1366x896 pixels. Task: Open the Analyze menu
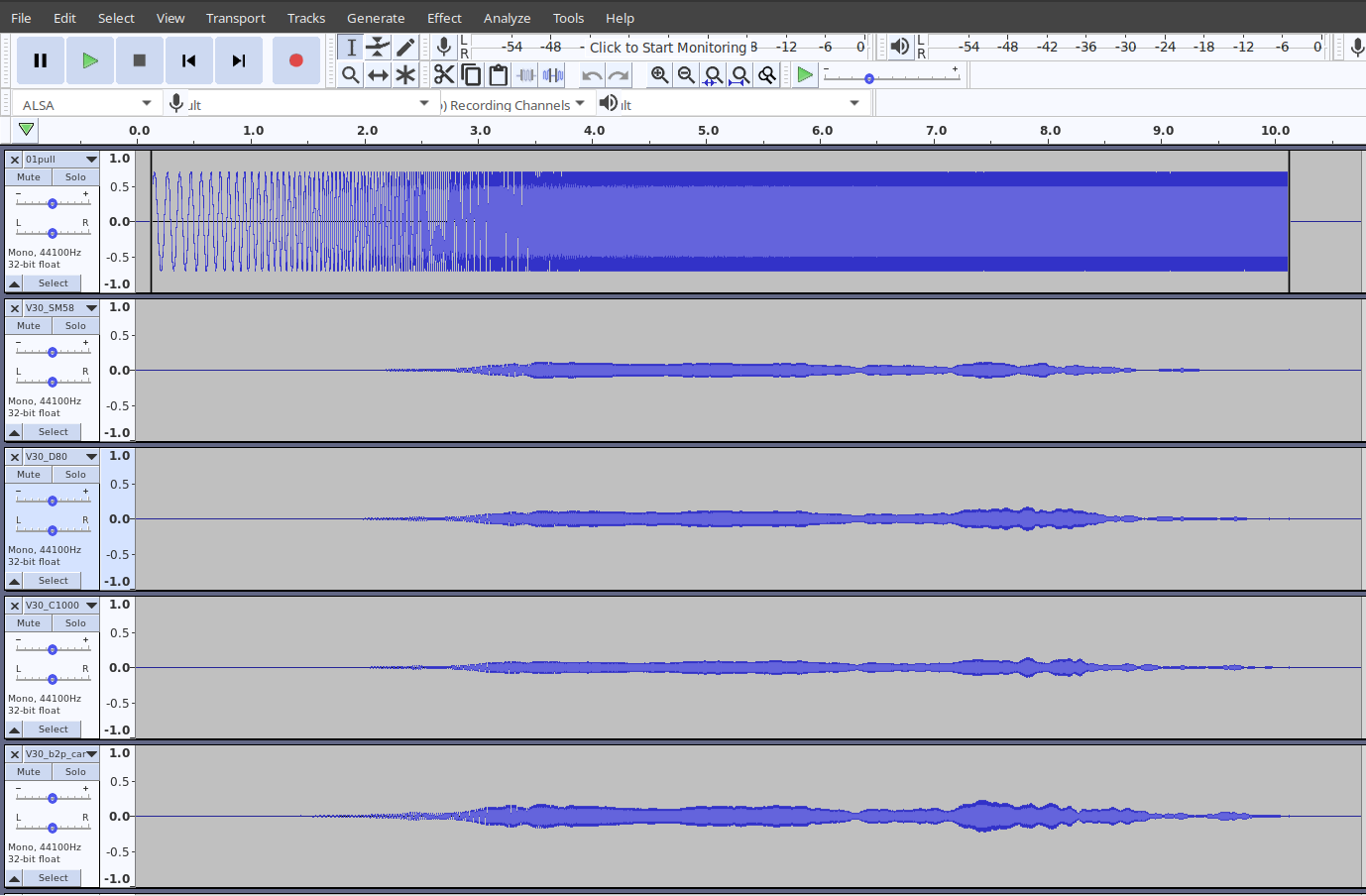coord(507,18)
